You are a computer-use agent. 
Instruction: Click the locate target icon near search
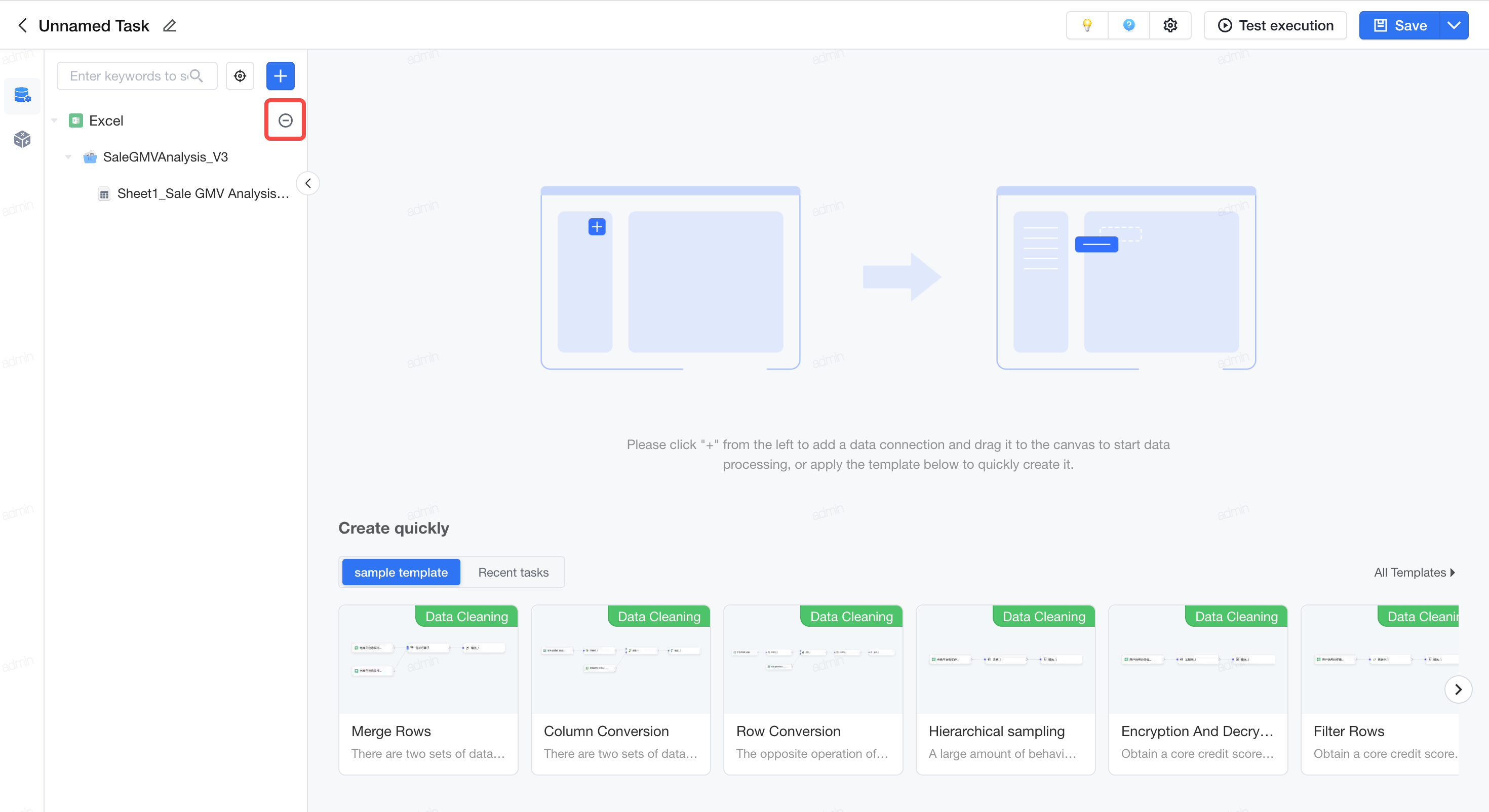point(240,76)
